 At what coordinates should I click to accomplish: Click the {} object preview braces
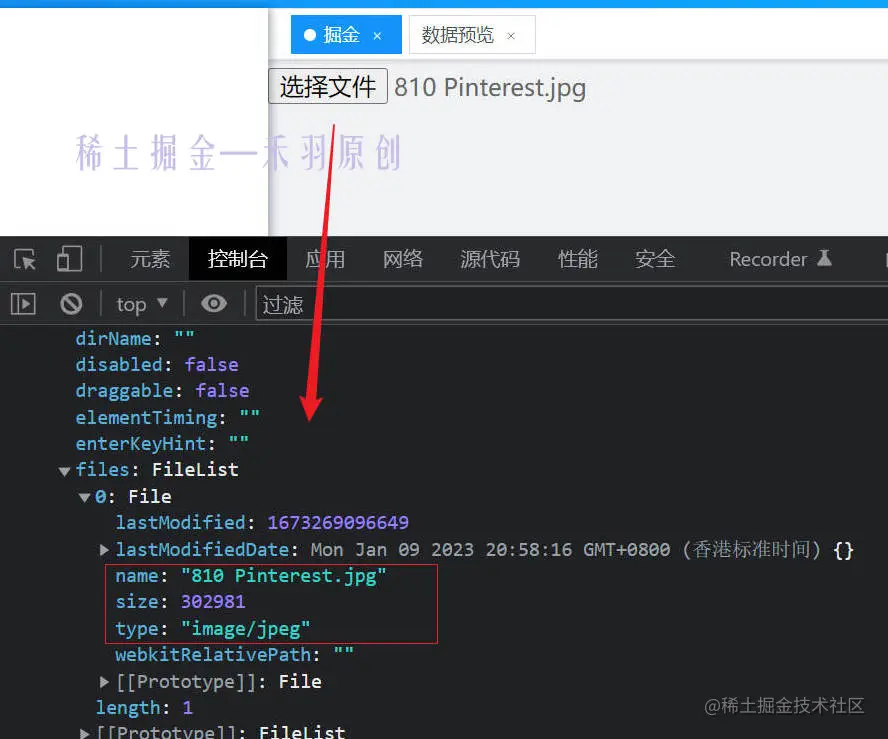[x=843, y=550]
